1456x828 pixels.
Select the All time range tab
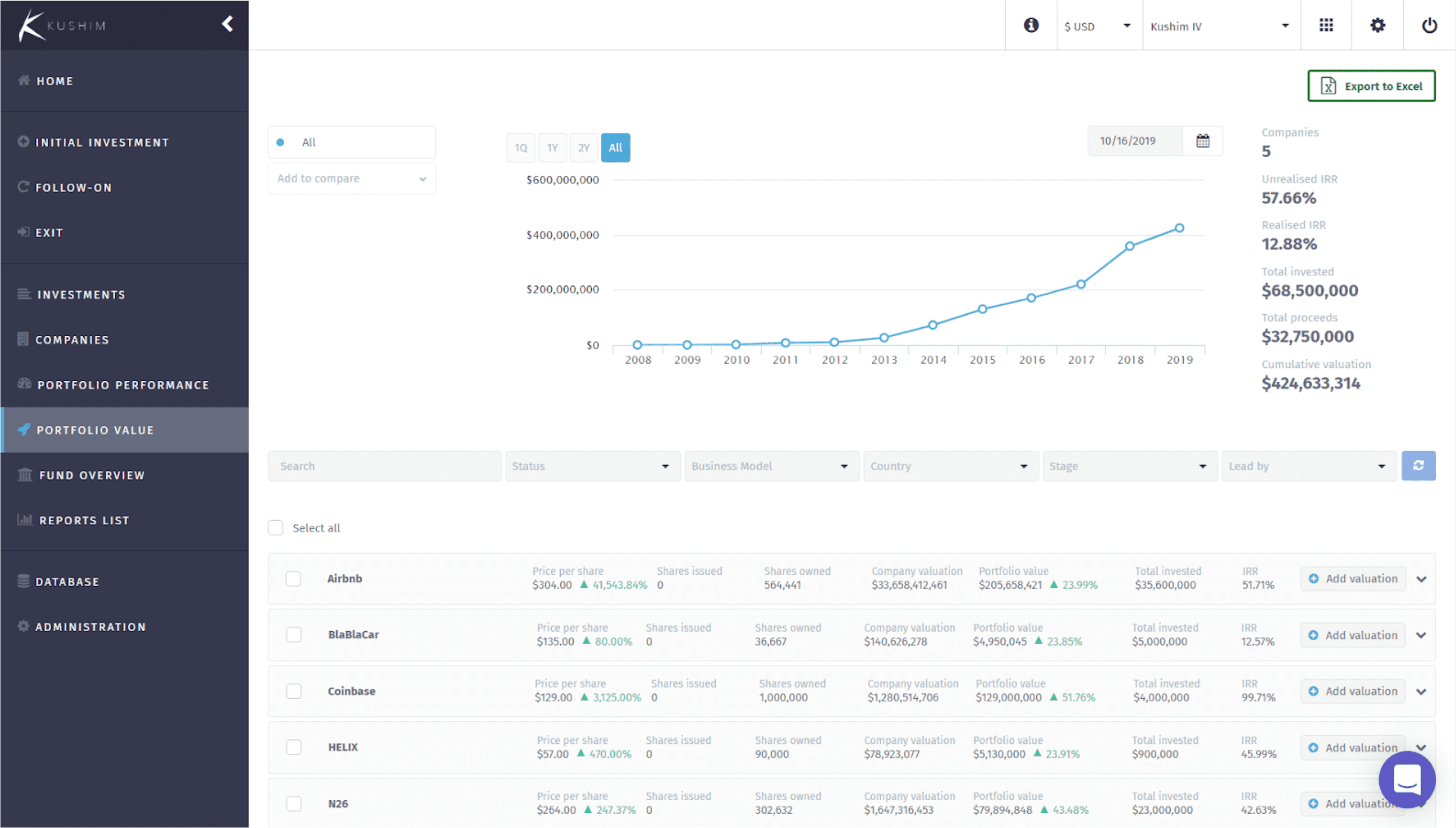point(615,148)
